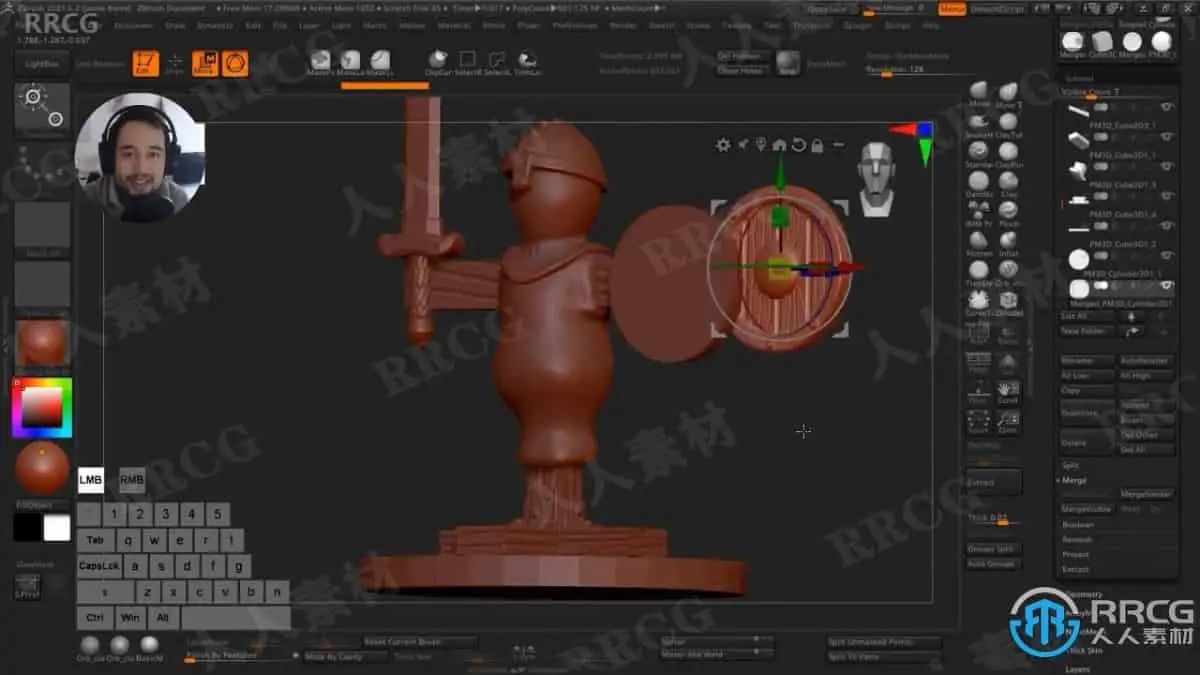Screen dimensions: 1200x675
Task: Expand the Remesh section
Action: pyautogui.click(x=1077, y=540)
